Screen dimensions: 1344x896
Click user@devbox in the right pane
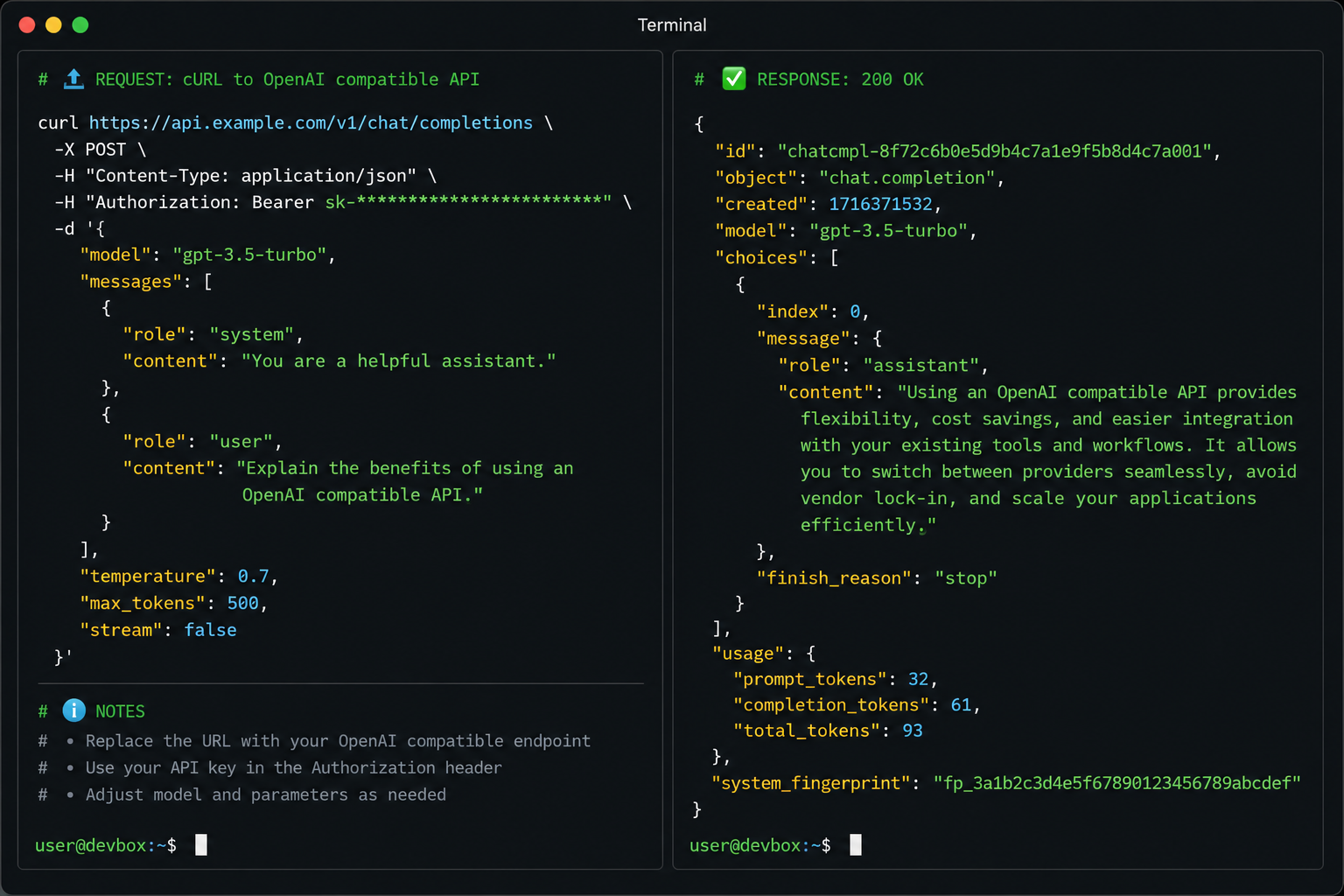745,845
